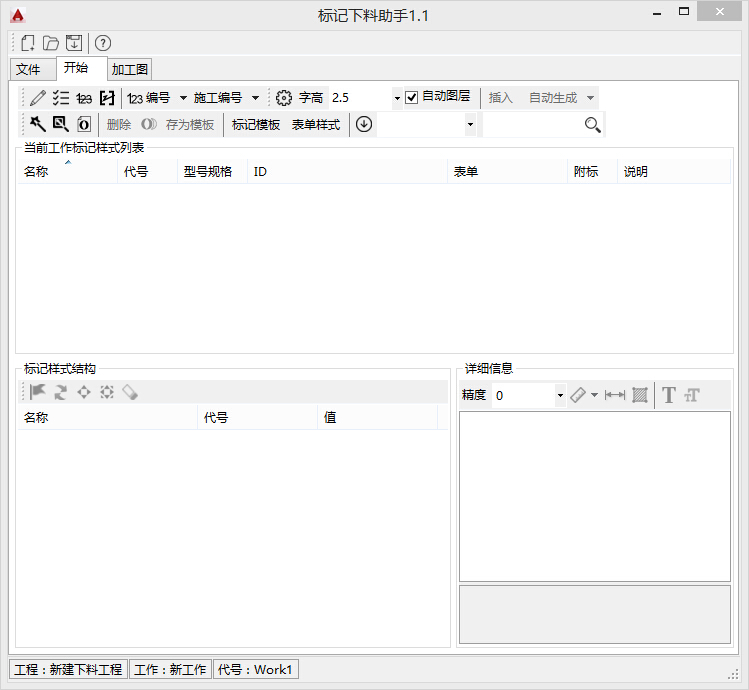Click the refresh arrows icon
The width and height of the screenshot is (749, 690).
coord(61,392)
